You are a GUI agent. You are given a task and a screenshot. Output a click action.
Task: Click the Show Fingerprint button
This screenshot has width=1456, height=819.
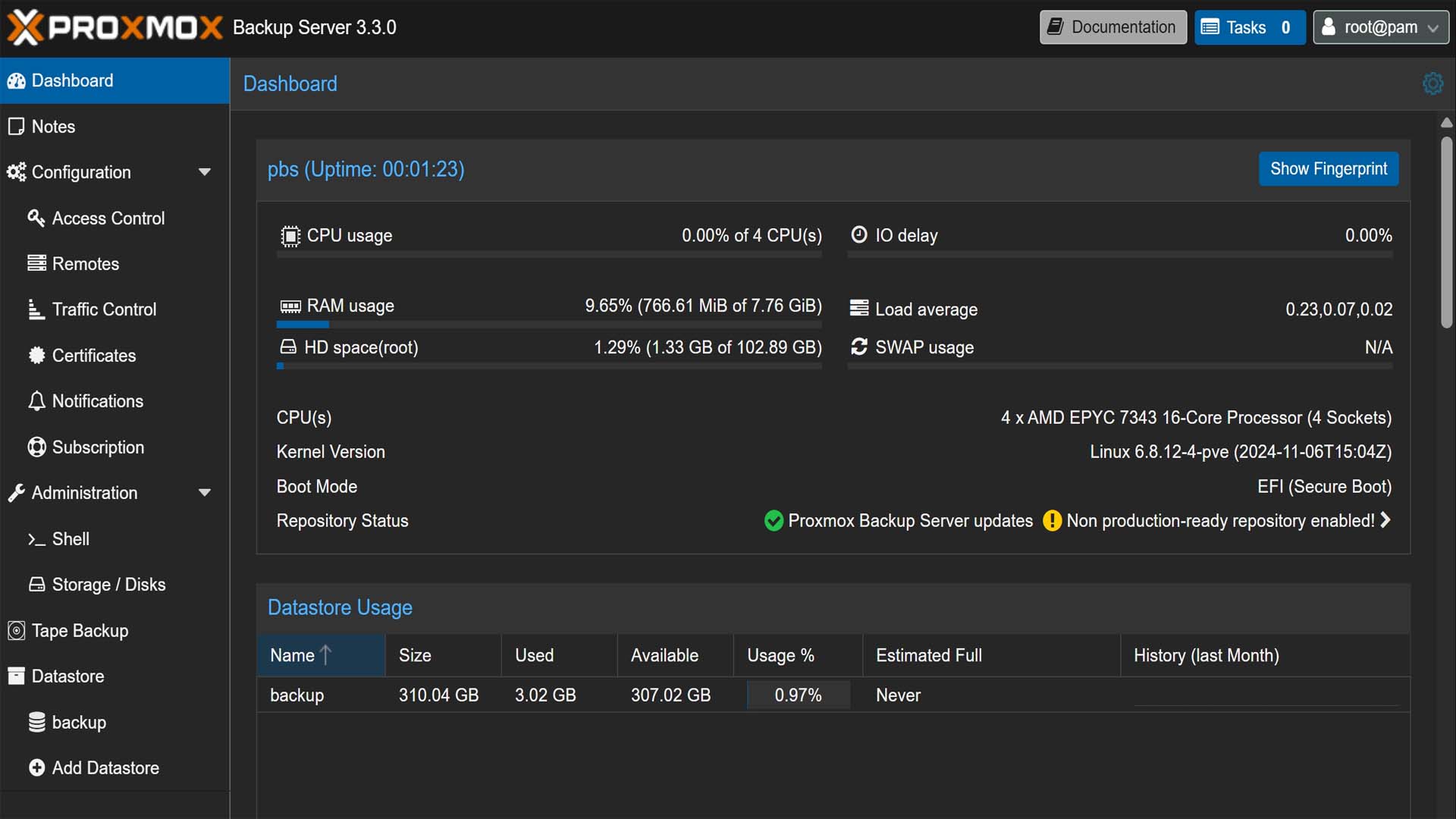click(1329, 169)
